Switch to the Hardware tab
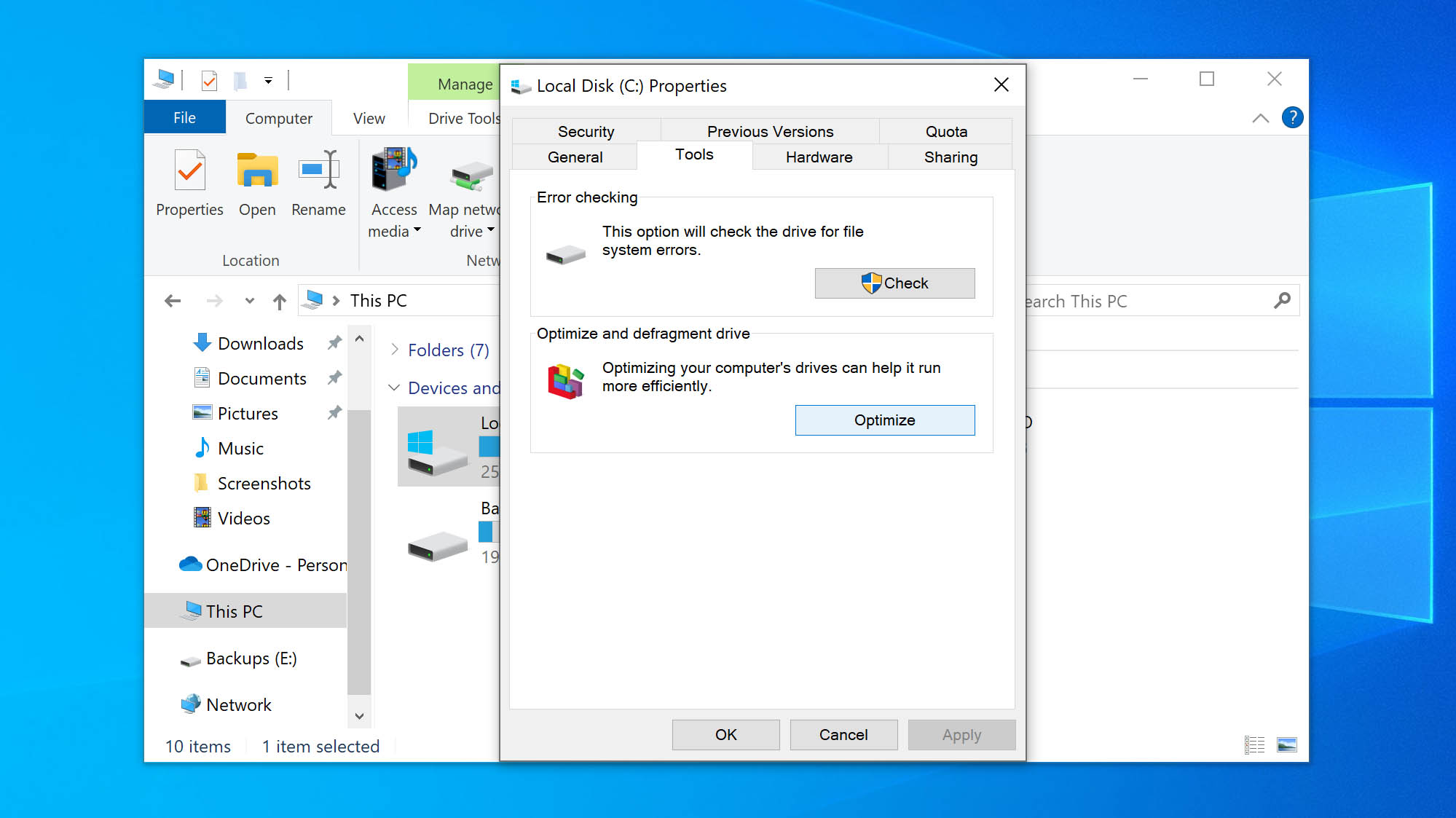 [x=819, y=157]
